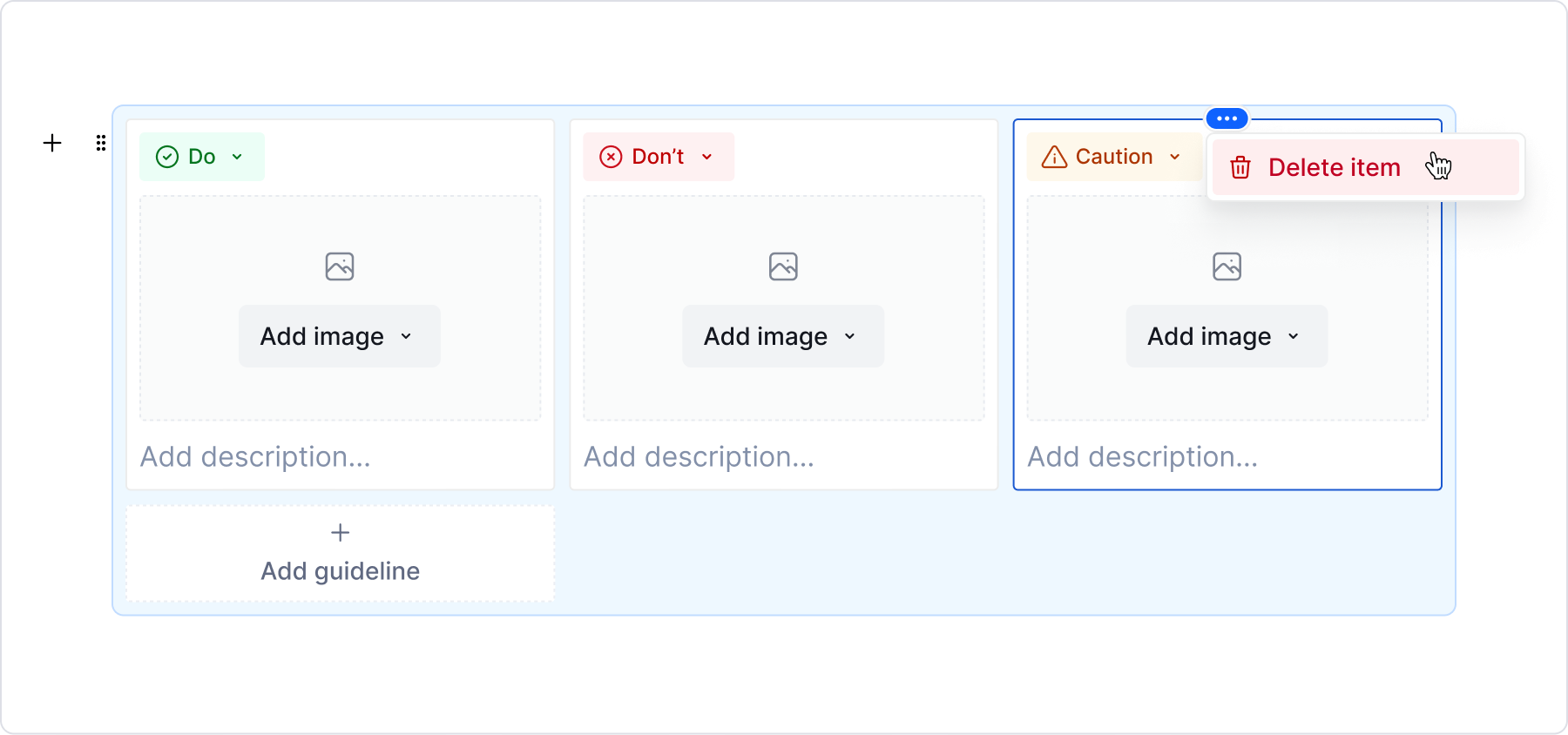1568x735 pixels.
Task: Expand Add image menu in Don't card
Action: click(782, 336)
